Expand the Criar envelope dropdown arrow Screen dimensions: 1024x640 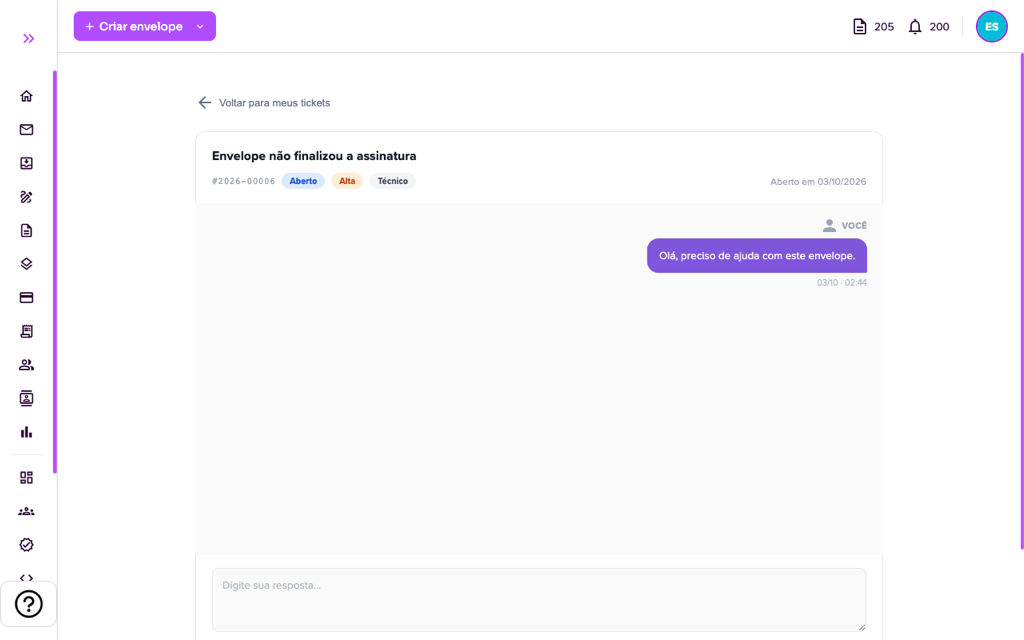200,27
